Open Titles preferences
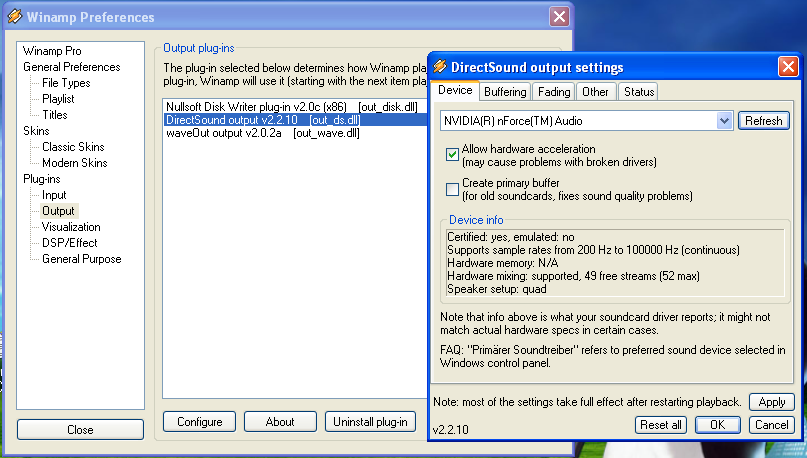This screenshot has width=807, height=458. click(x=55, y=115)
